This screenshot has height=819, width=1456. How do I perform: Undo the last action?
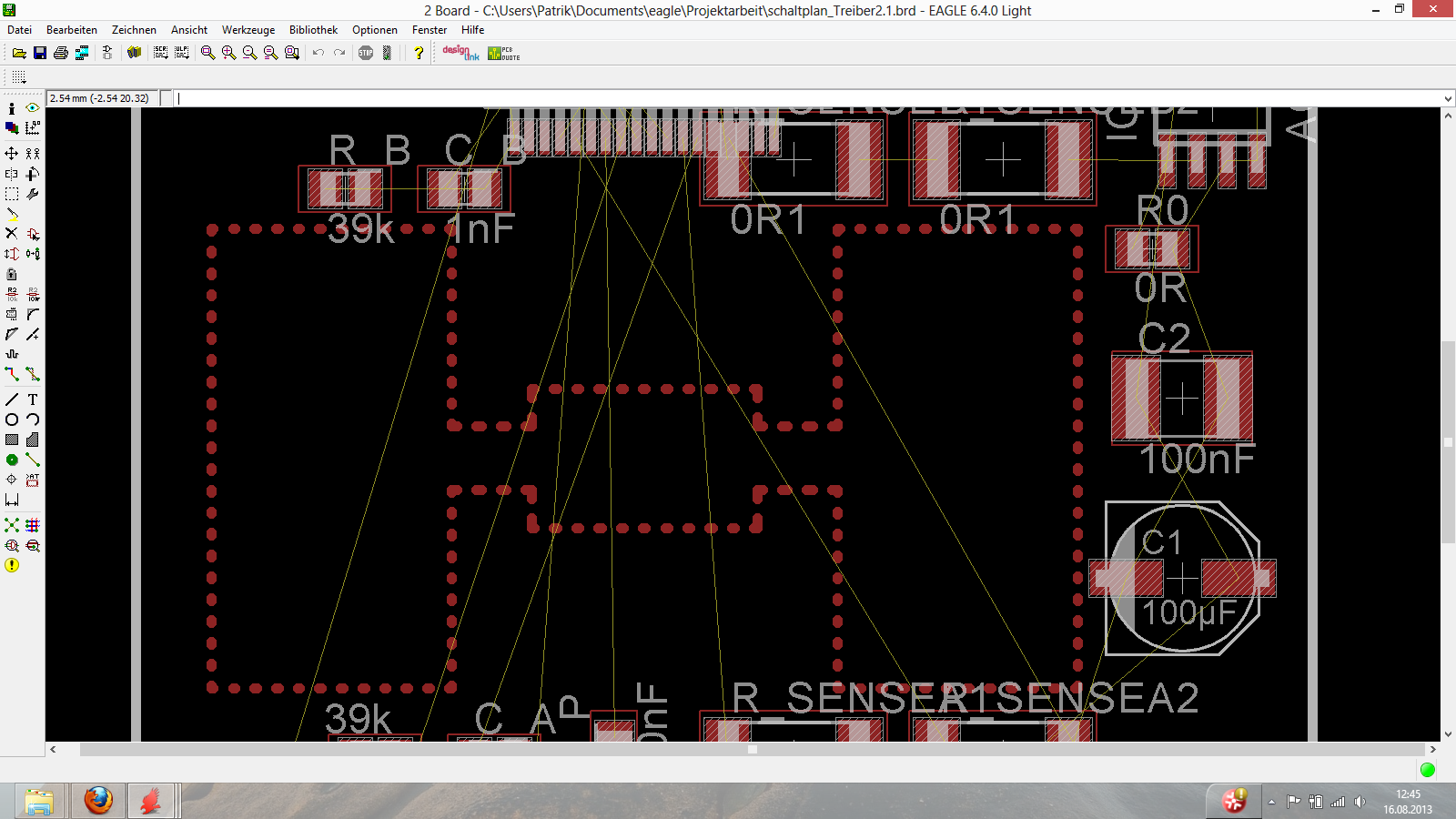(318, 53)
